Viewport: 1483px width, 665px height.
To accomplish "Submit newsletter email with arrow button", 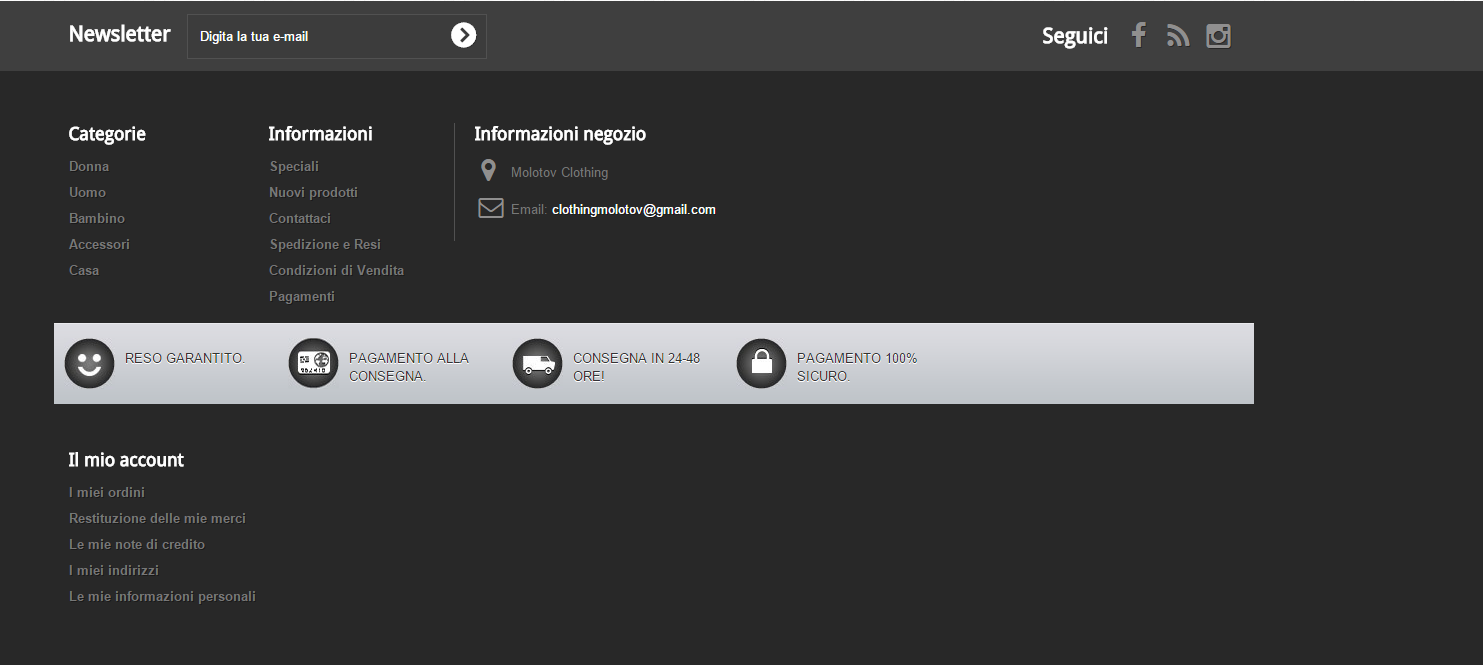I will (x=463, y=35).
